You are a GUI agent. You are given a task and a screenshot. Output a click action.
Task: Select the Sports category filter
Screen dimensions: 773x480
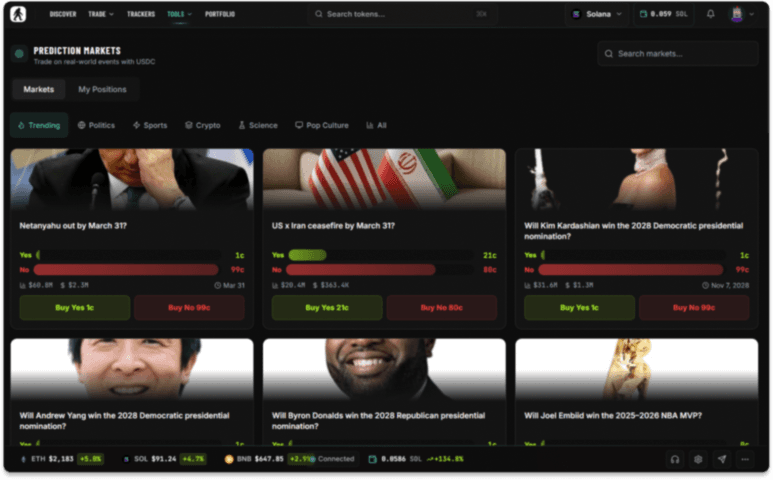pos(149,126)
